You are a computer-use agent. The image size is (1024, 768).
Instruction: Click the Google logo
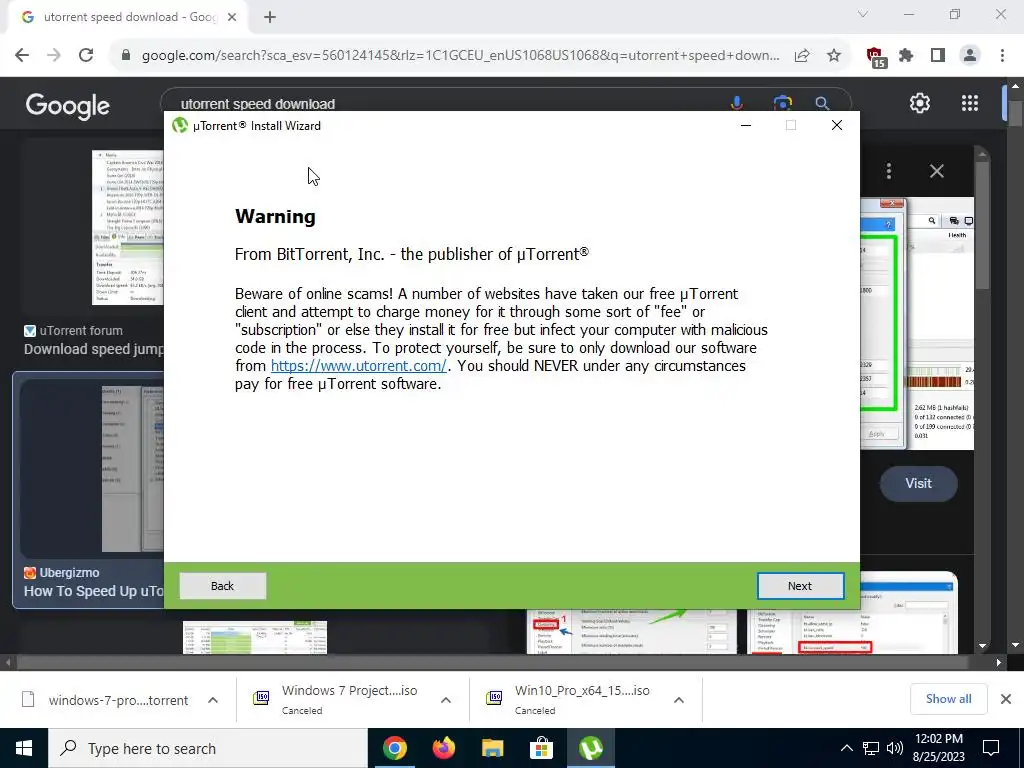coord(68,106)
